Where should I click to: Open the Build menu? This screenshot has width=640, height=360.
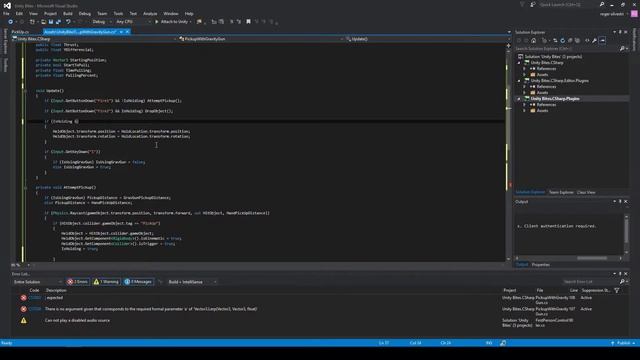(x=68, y=13)
